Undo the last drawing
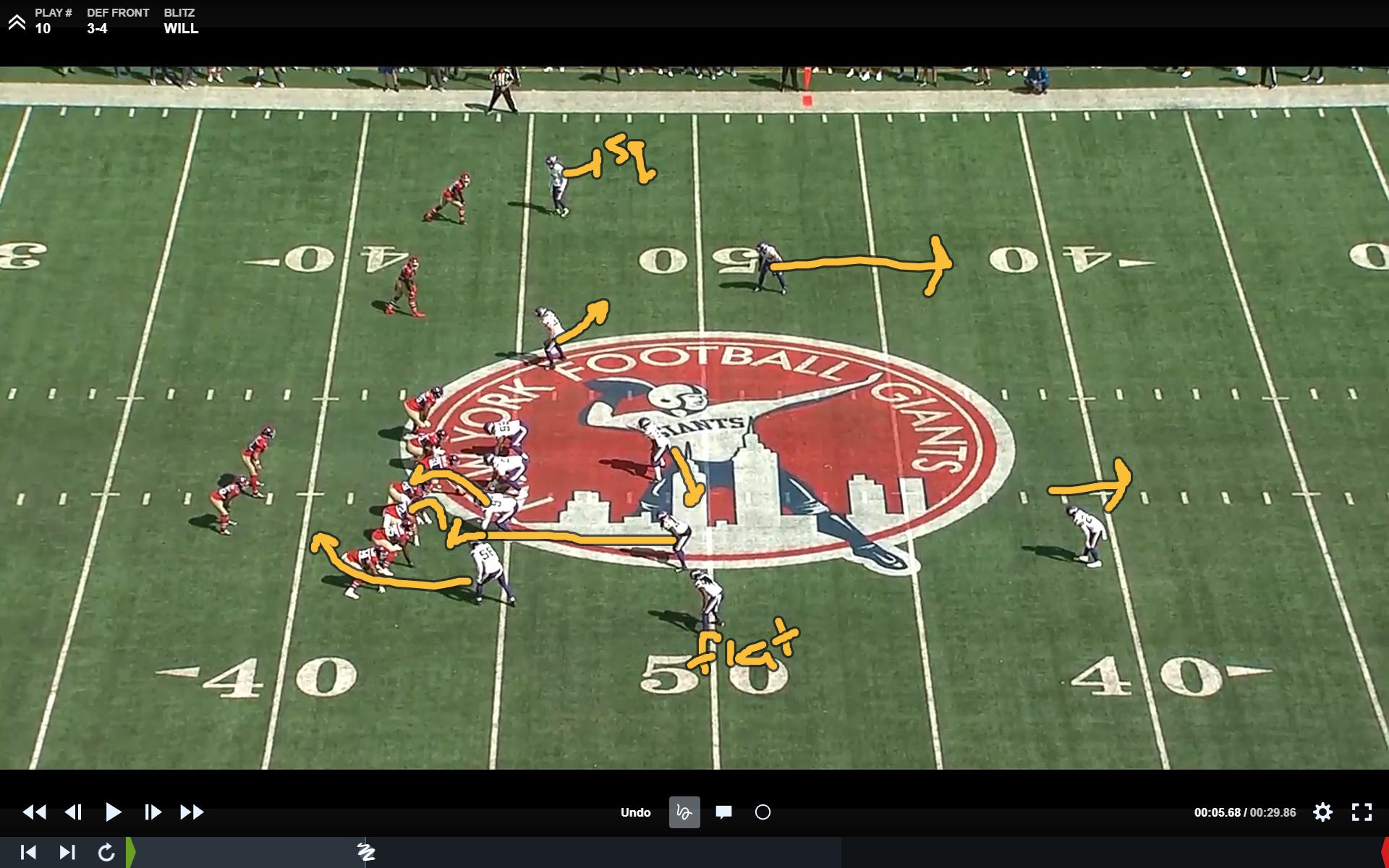Screen dimensions: 1389x868 [635, 812]
